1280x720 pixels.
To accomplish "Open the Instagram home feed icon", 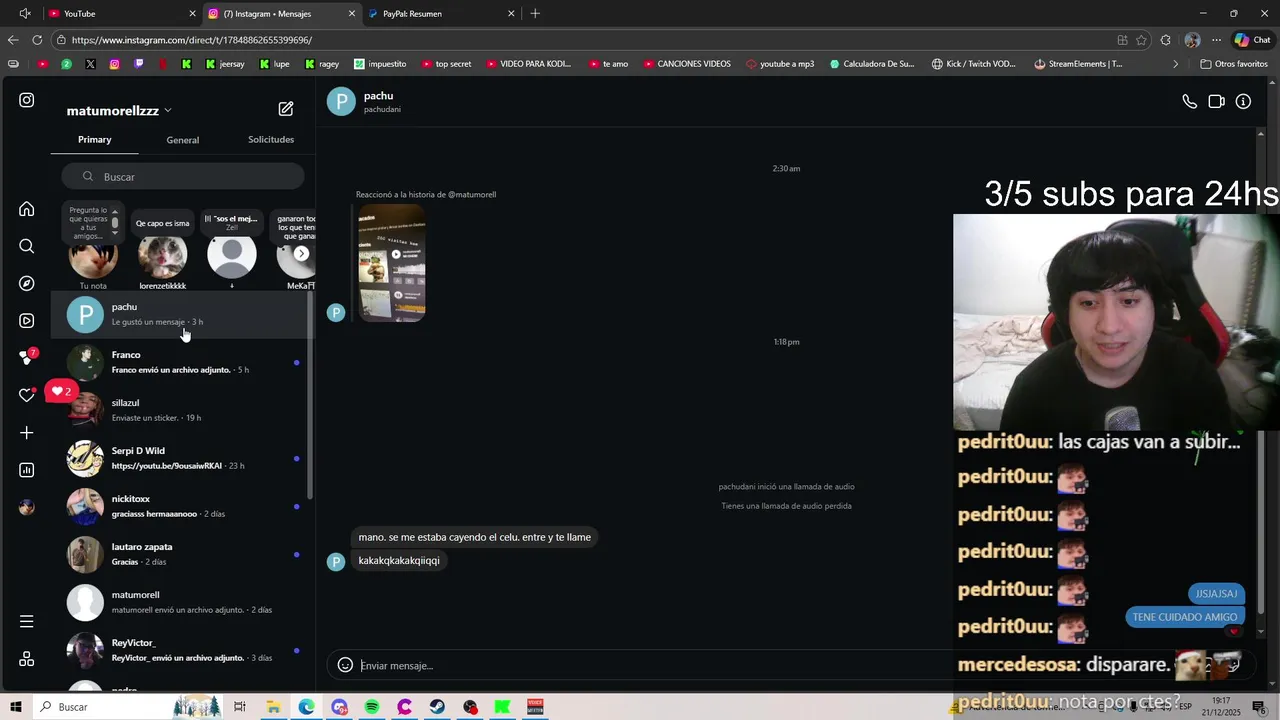I will pyautogui.click(x=27, y=209).
